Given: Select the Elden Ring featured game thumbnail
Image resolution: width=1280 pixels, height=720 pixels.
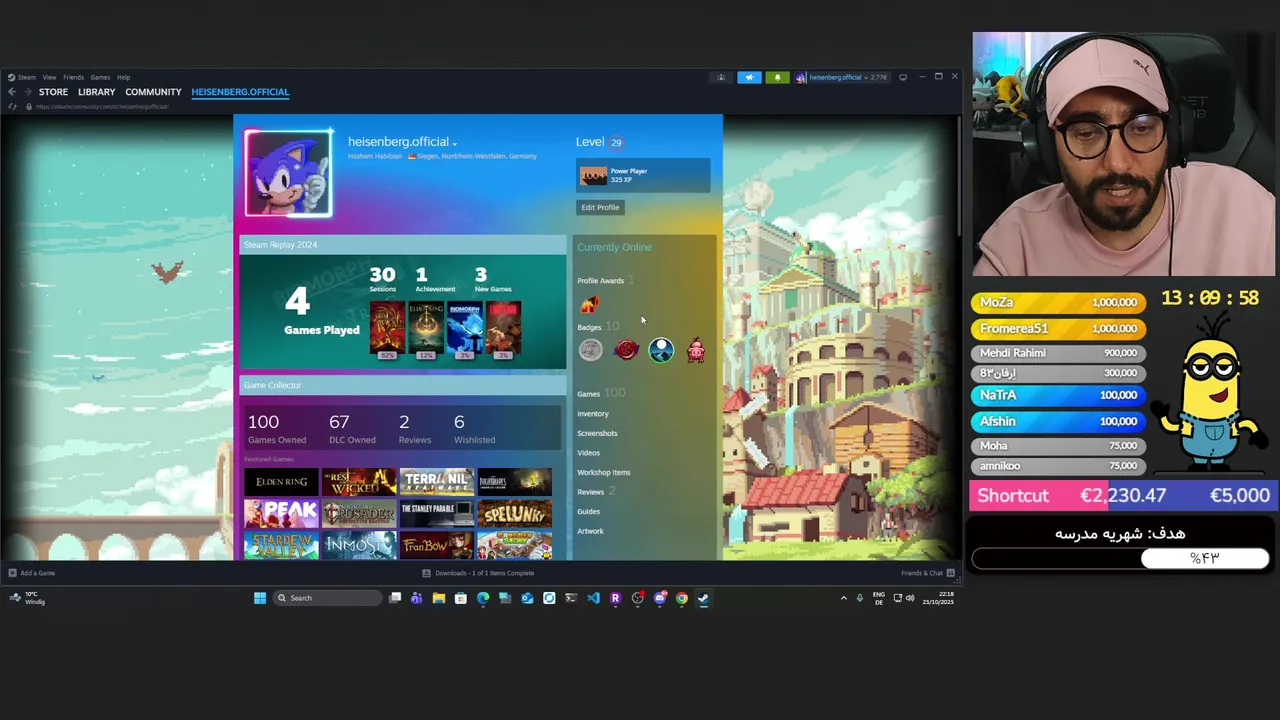Looking at the screenshot, I should tap(281, 482).
